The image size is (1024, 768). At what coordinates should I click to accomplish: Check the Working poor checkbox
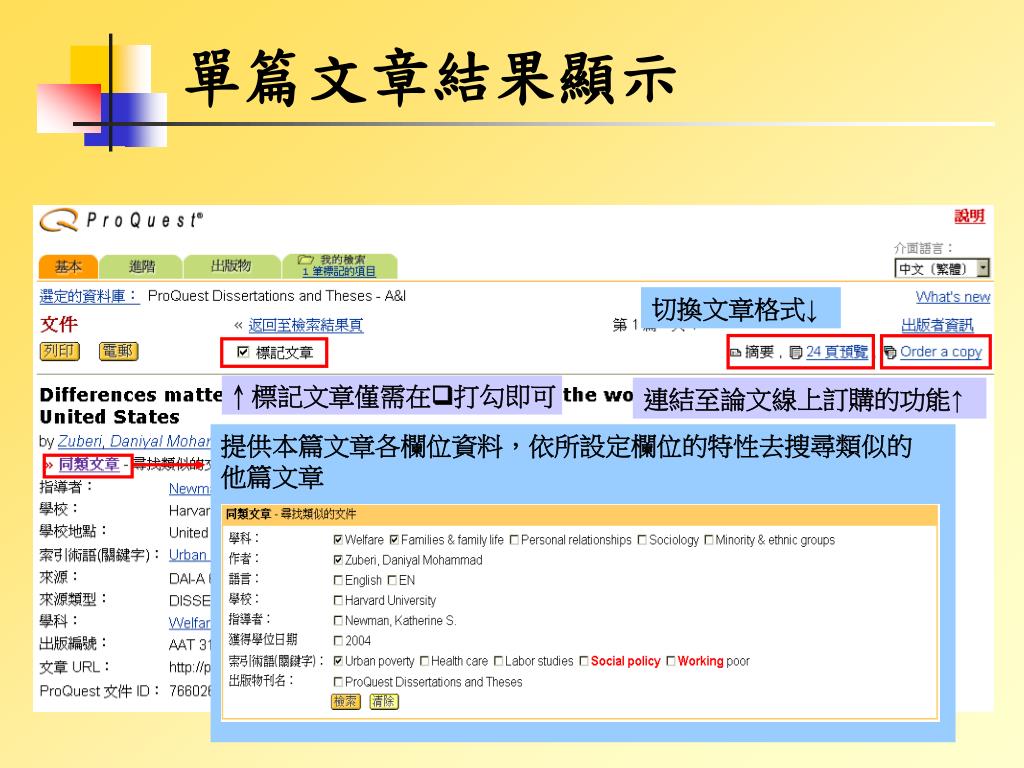click(x=671, y=662)
